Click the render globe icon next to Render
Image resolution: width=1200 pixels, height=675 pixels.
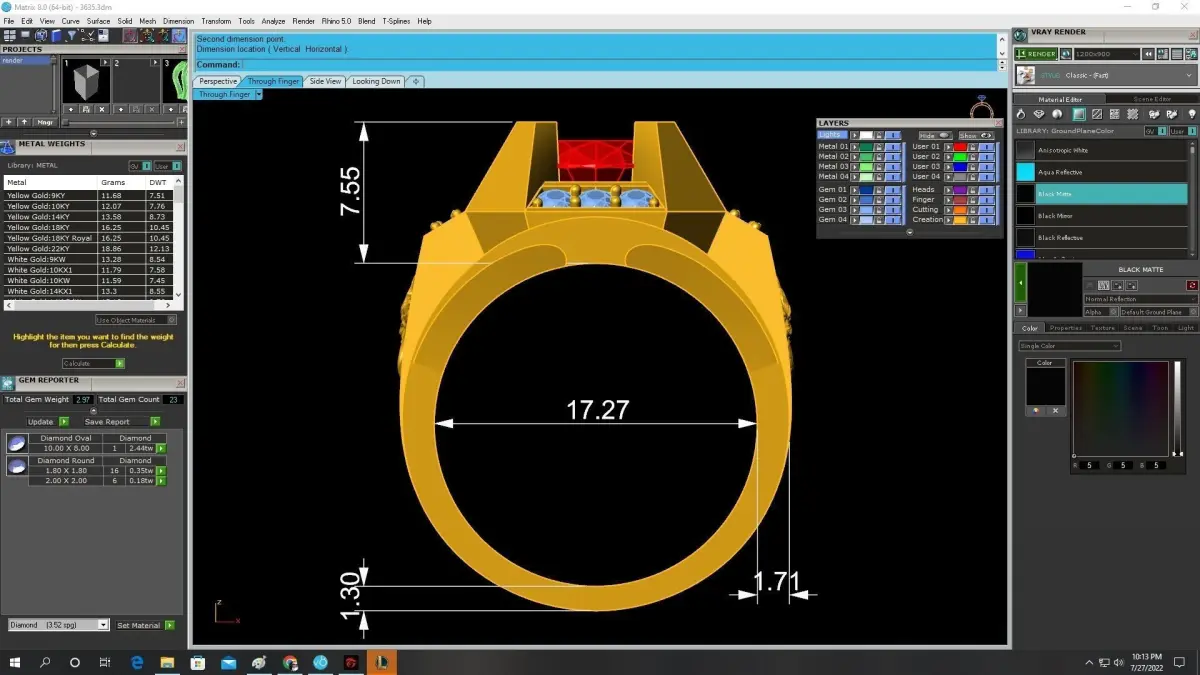(1066, 54)
